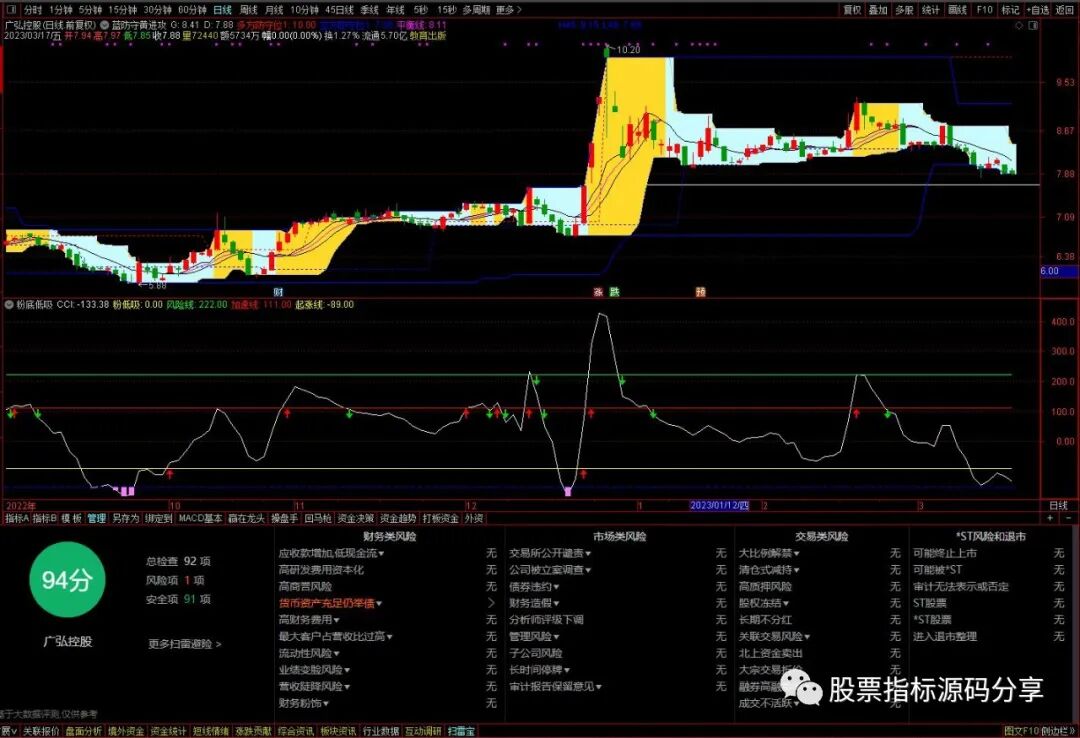
Task: Select the 资金趋势 indicator
Action: [x=398, y=518]
